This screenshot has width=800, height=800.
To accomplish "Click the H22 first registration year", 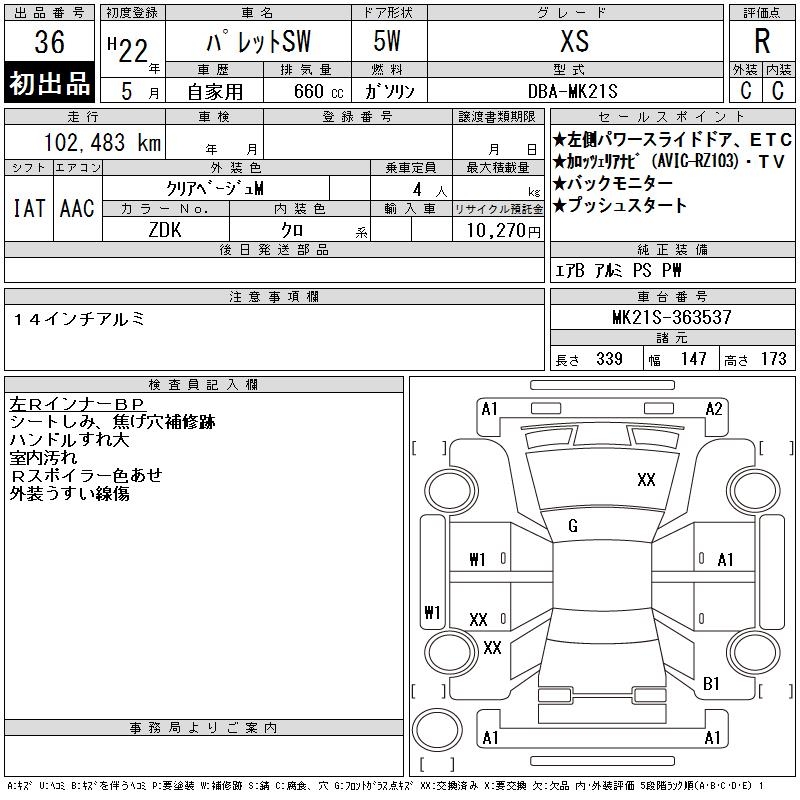I will click(129, 49).
